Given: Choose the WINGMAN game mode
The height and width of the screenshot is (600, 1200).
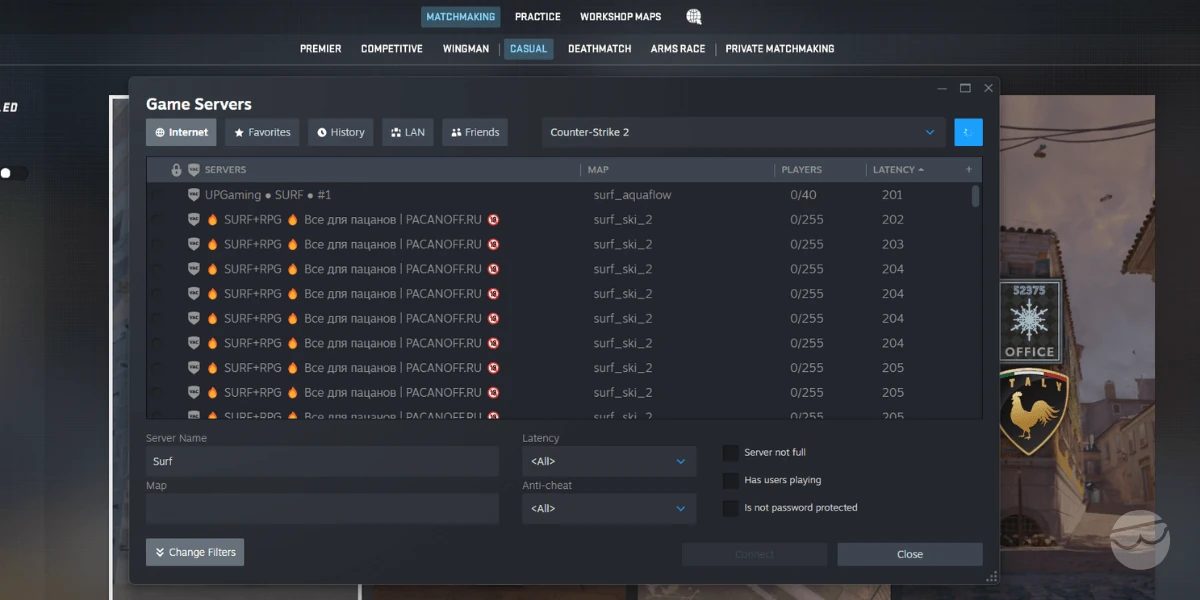Looking at the screenshot, I should tap(466, 49).
